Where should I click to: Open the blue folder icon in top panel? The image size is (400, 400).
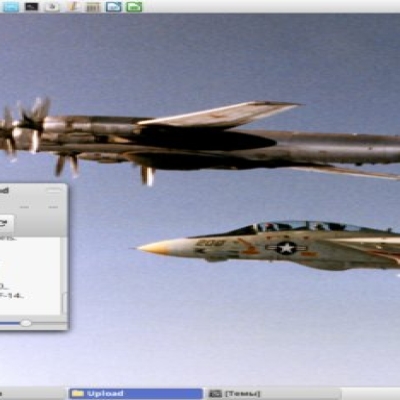(114, 7)
